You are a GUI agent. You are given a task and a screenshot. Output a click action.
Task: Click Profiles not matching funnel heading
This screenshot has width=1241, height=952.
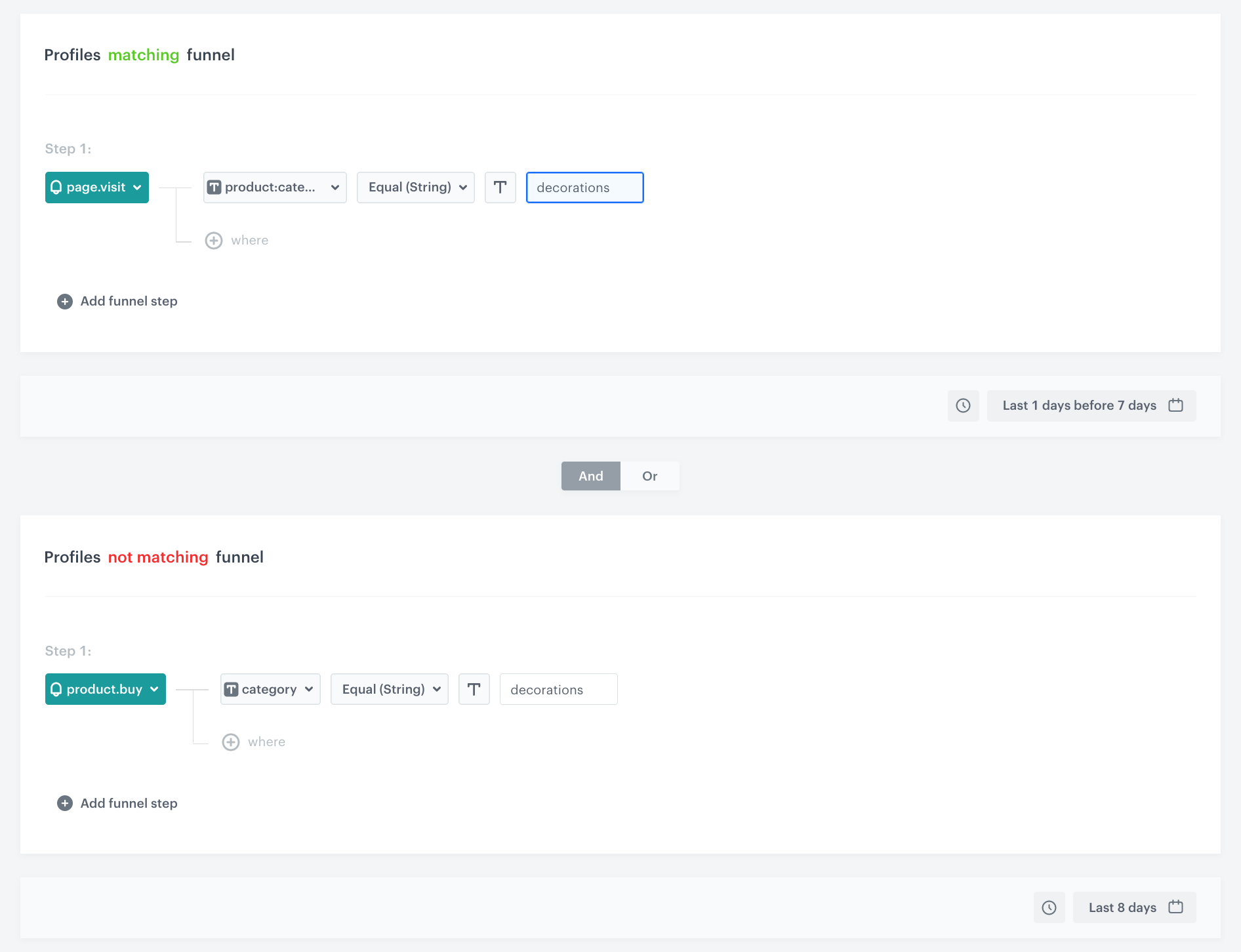pyautogui.click(x=153, y=557)
